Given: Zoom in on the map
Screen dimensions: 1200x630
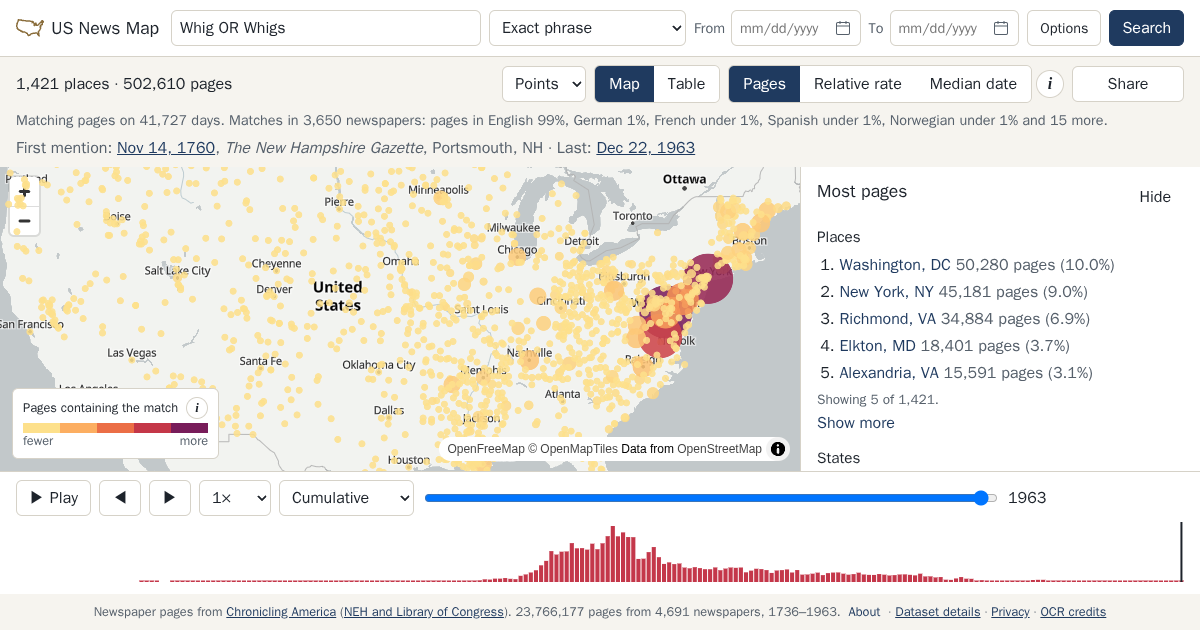Looking at the screenshot, I should pyautogui.click(x=25, y=192).
